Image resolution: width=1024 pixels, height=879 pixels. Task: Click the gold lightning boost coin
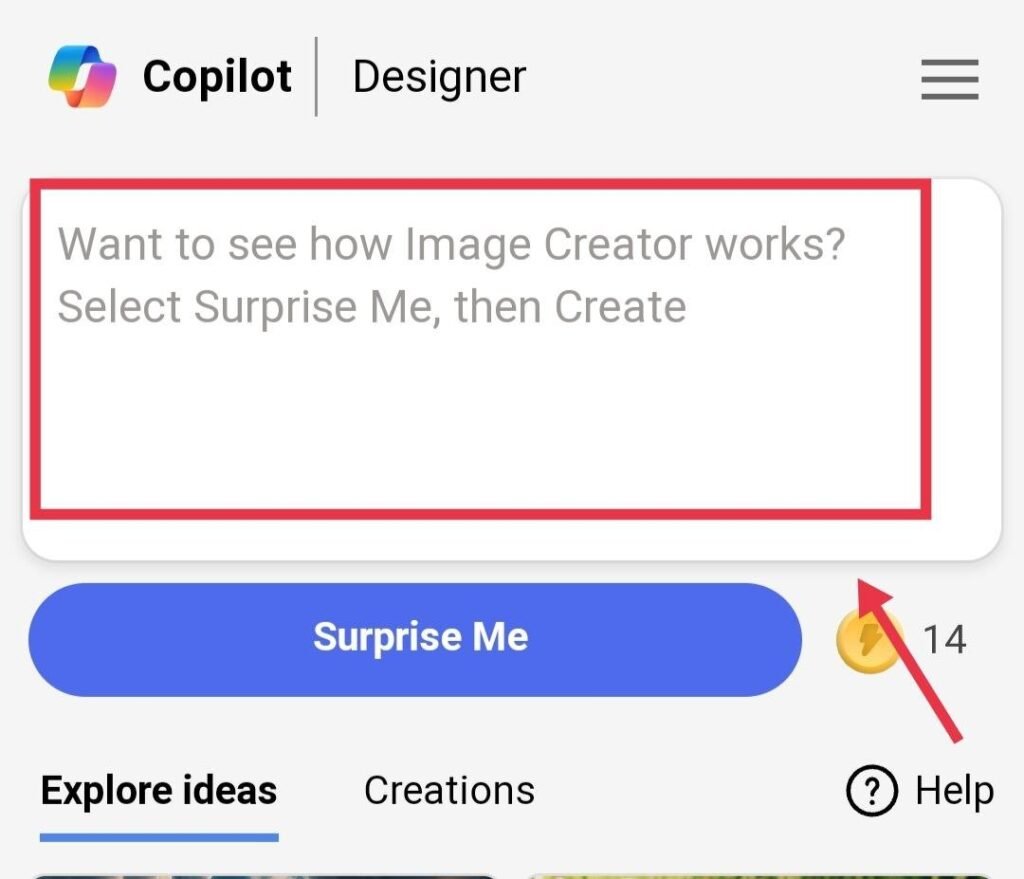tap(868, 640)
